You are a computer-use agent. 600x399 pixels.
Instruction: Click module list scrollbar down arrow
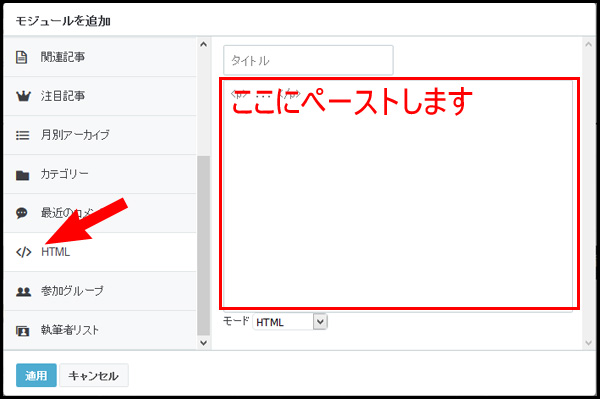204,342
